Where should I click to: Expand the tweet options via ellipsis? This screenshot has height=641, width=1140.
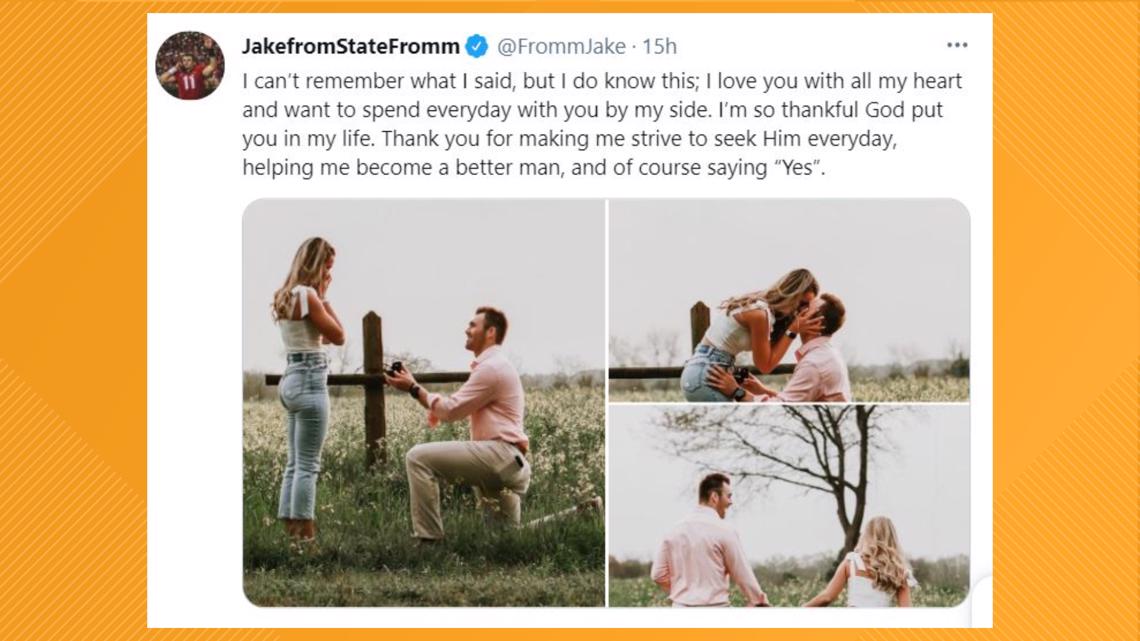point(957,45)
